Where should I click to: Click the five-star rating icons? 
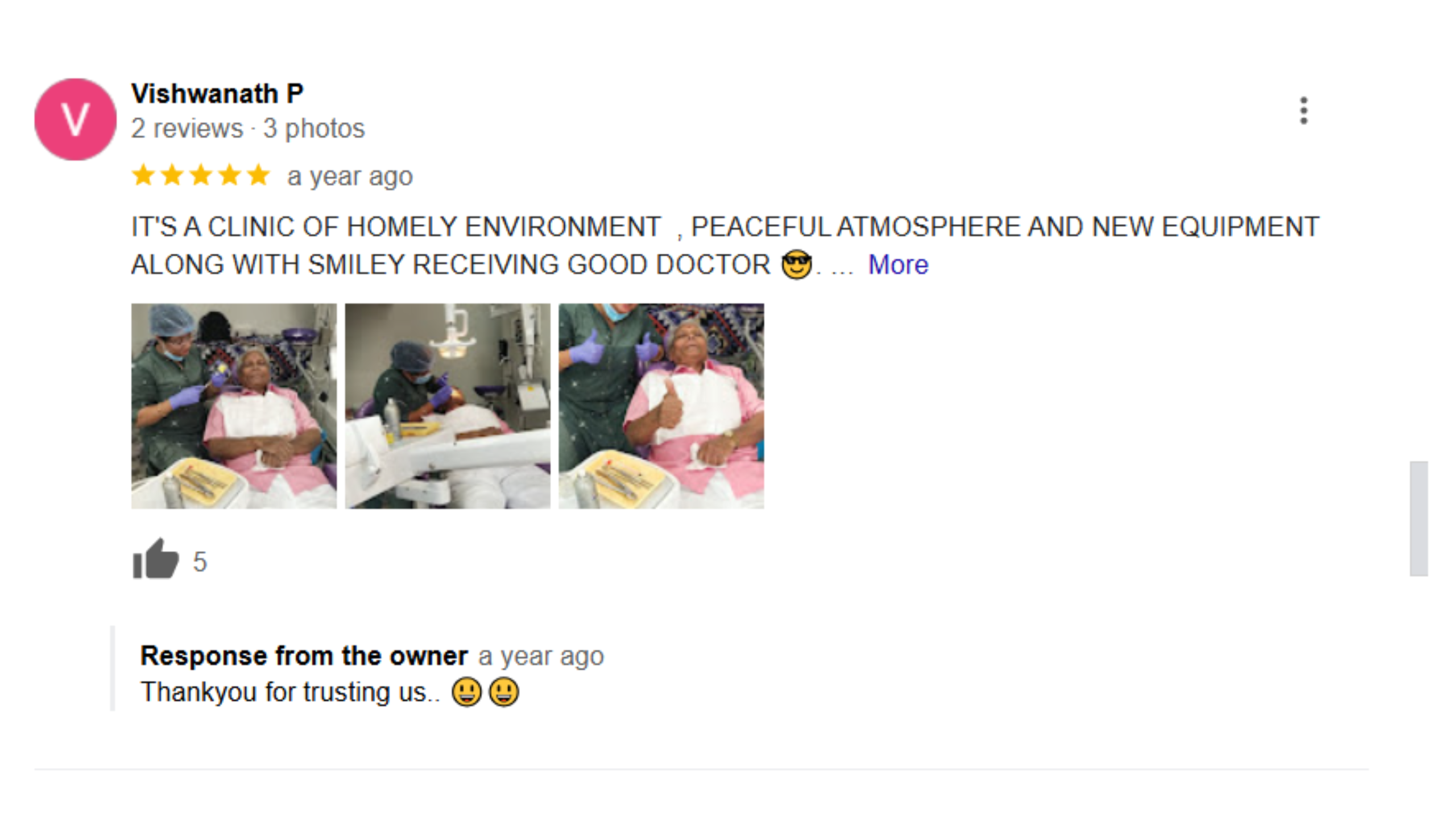(x=201, y=175)
